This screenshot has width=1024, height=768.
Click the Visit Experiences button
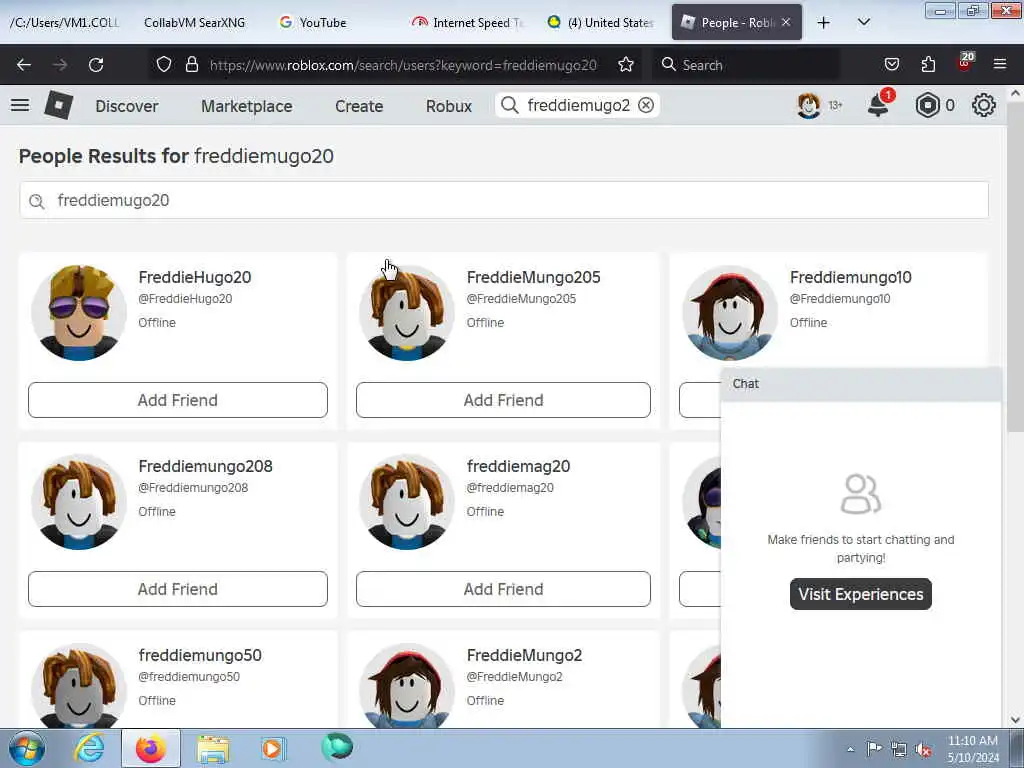(861, 594)
